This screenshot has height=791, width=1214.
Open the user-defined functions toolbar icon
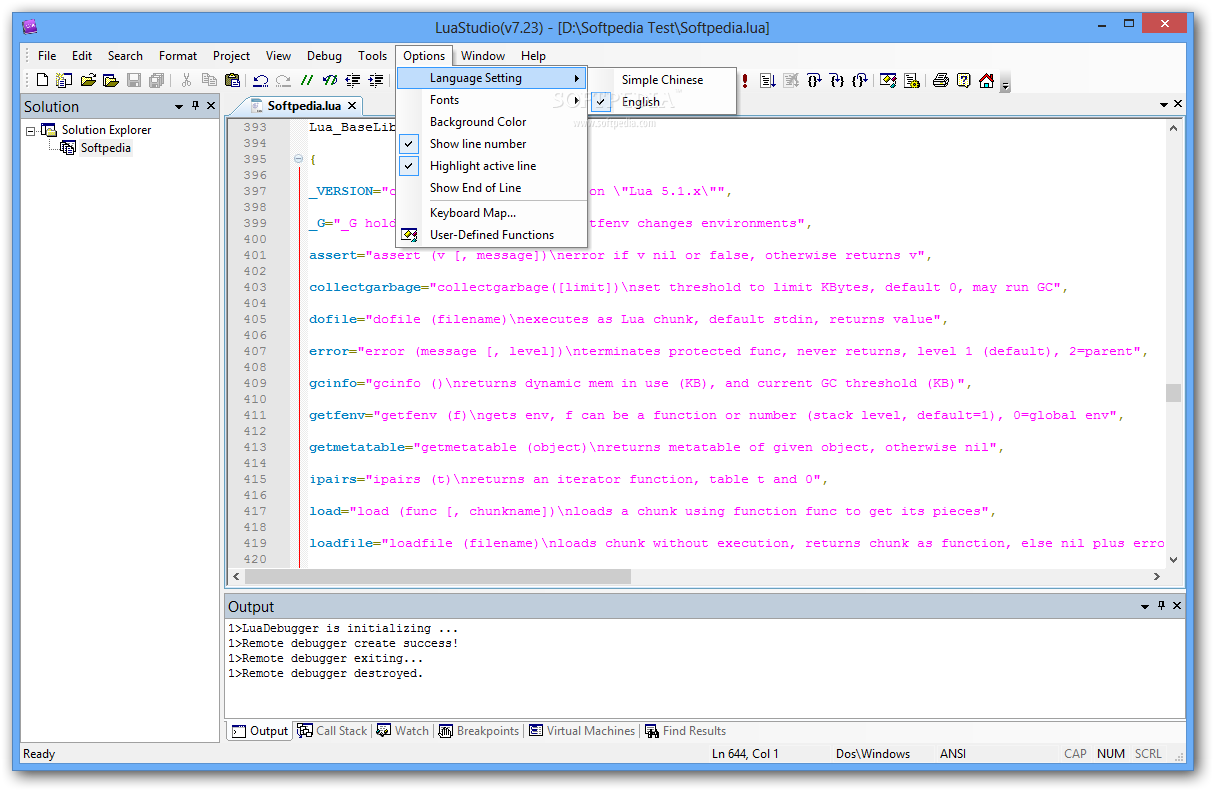coord(888,80)
